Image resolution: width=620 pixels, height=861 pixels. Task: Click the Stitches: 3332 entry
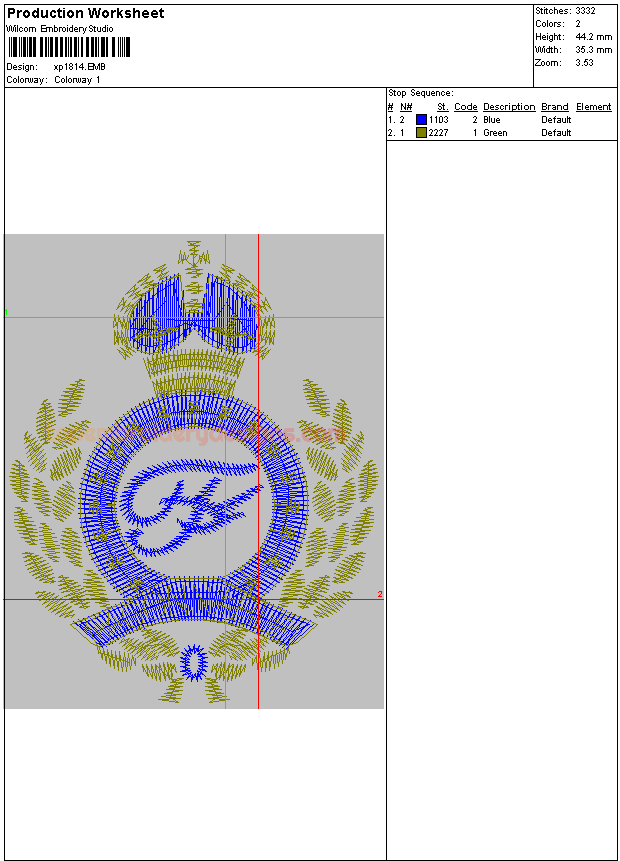coord(566,11)
